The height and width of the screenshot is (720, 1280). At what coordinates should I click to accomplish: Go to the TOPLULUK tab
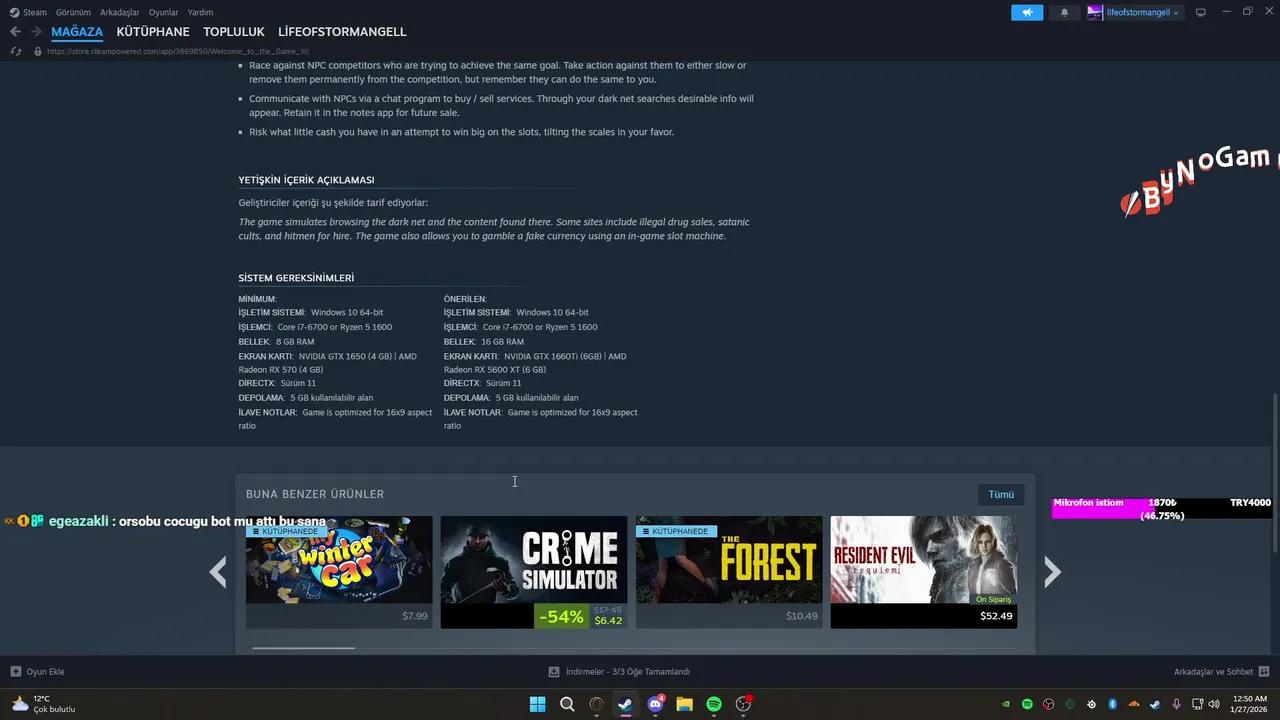tap(234, 32)
